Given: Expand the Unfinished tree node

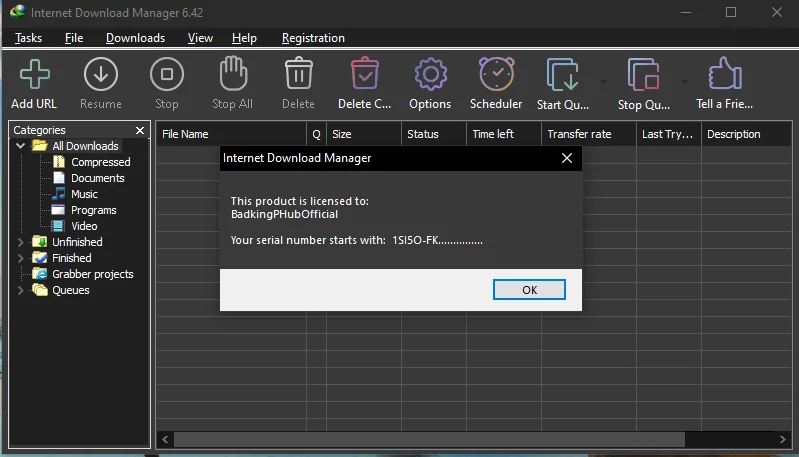Looking at the screenshot, I should [x=20, y=242].
